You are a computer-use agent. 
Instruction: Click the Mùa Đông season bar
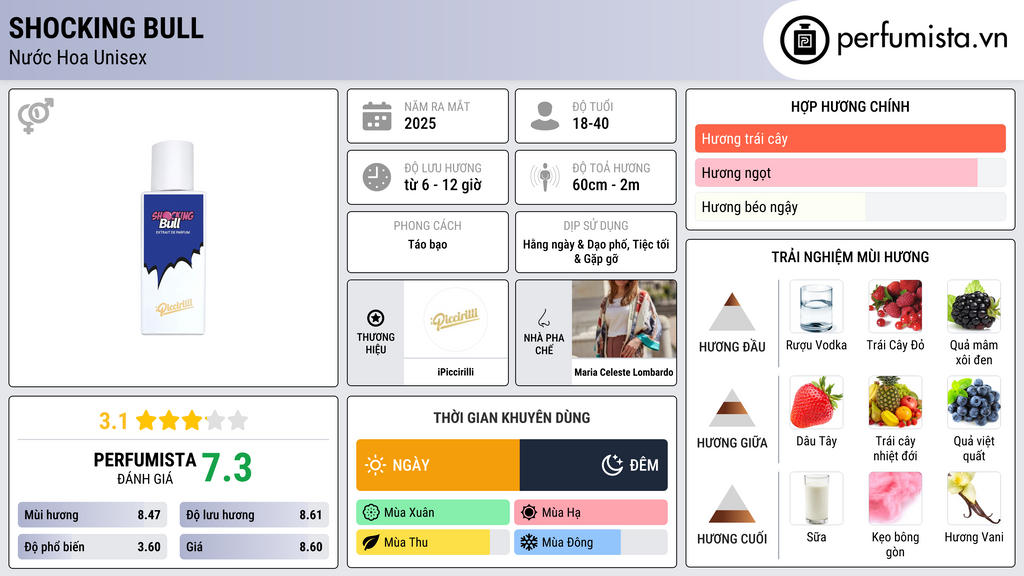pyautogui.click(x=591, y=543)
